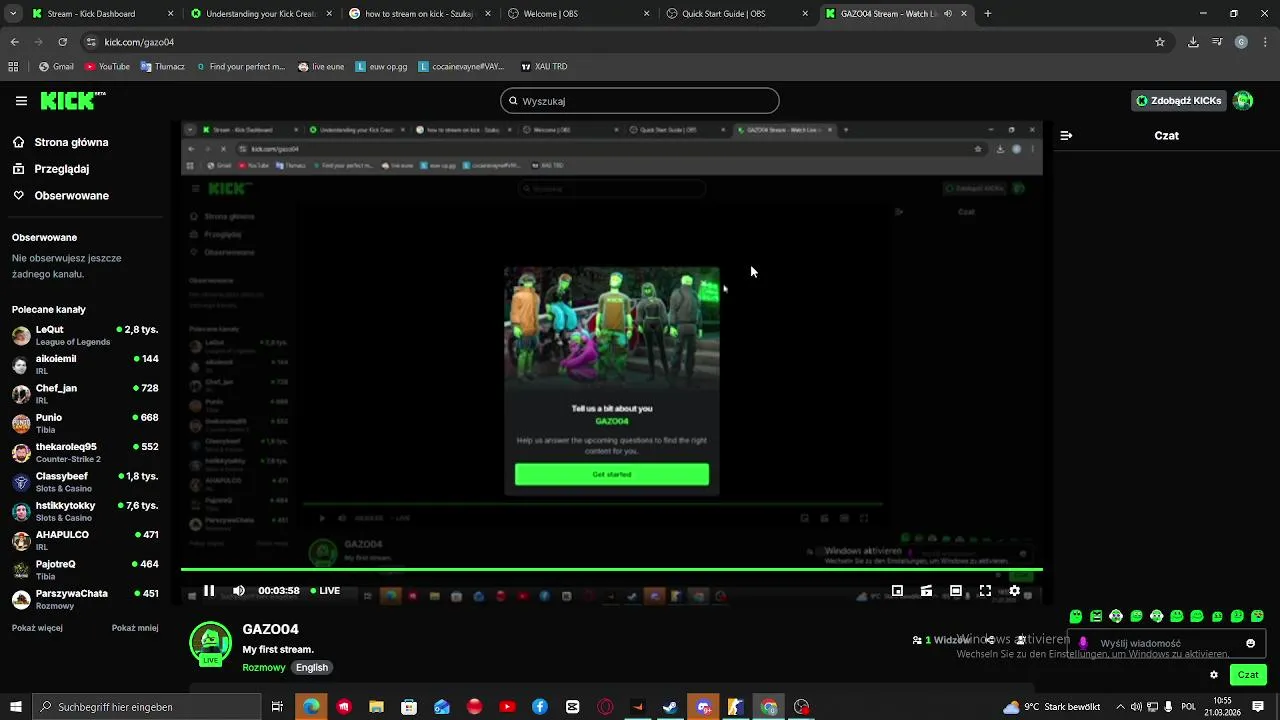Click the green Czat send button
The height and width of the screenshot is (720, 1280).
(1248, 675)
